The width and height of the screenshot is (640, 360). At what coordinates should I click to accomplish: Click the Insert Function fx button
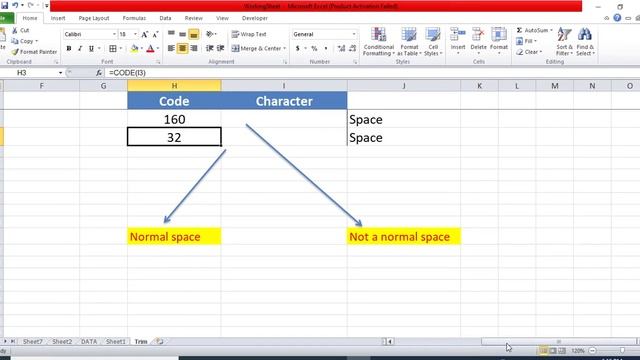[x=99, y=73]
